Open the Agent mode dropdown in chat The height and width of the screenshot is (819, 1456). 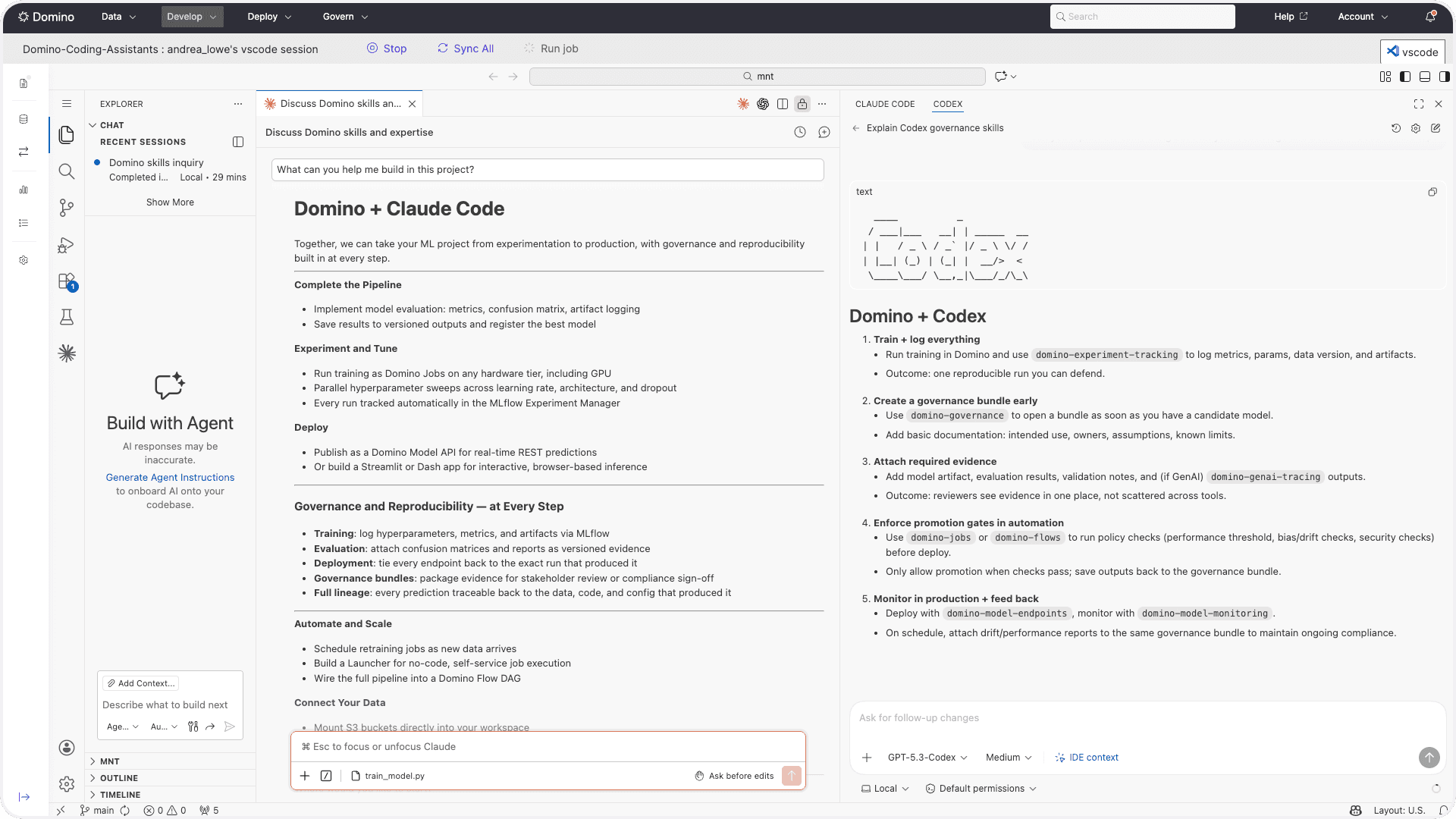(x=123, y=726)
